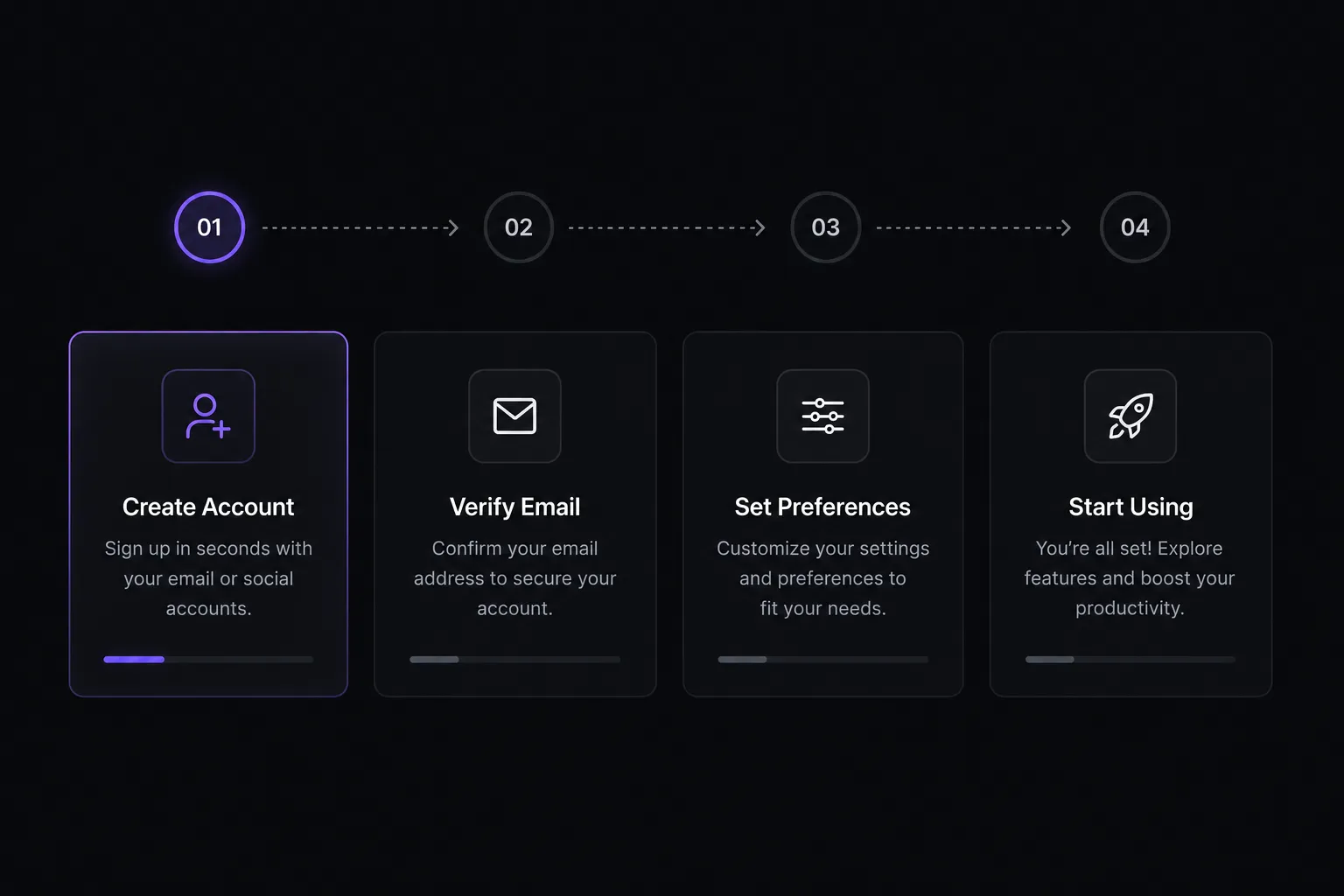Click the envelope icon in Verify Email
This screenshot has width=1344, height=896.
point(514,416)
